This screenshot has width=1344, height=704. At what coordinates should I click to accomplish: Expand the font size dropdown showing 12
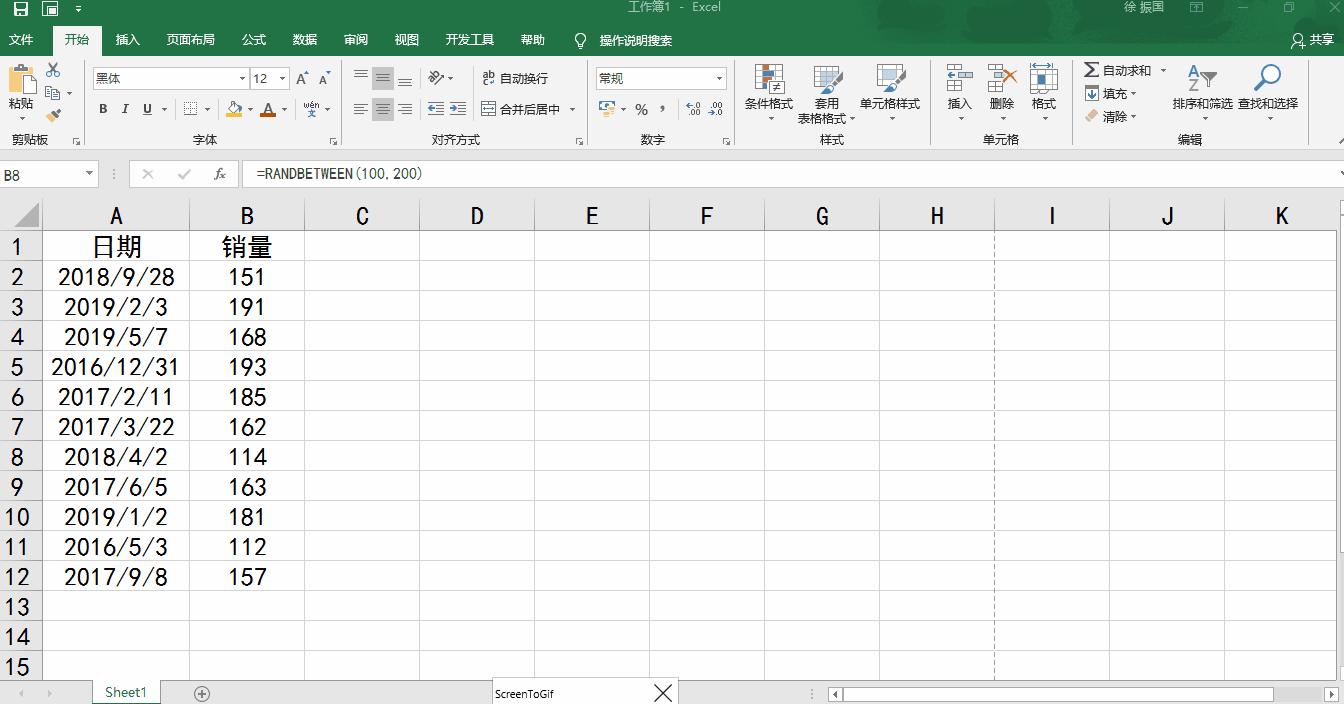point(283,78)
